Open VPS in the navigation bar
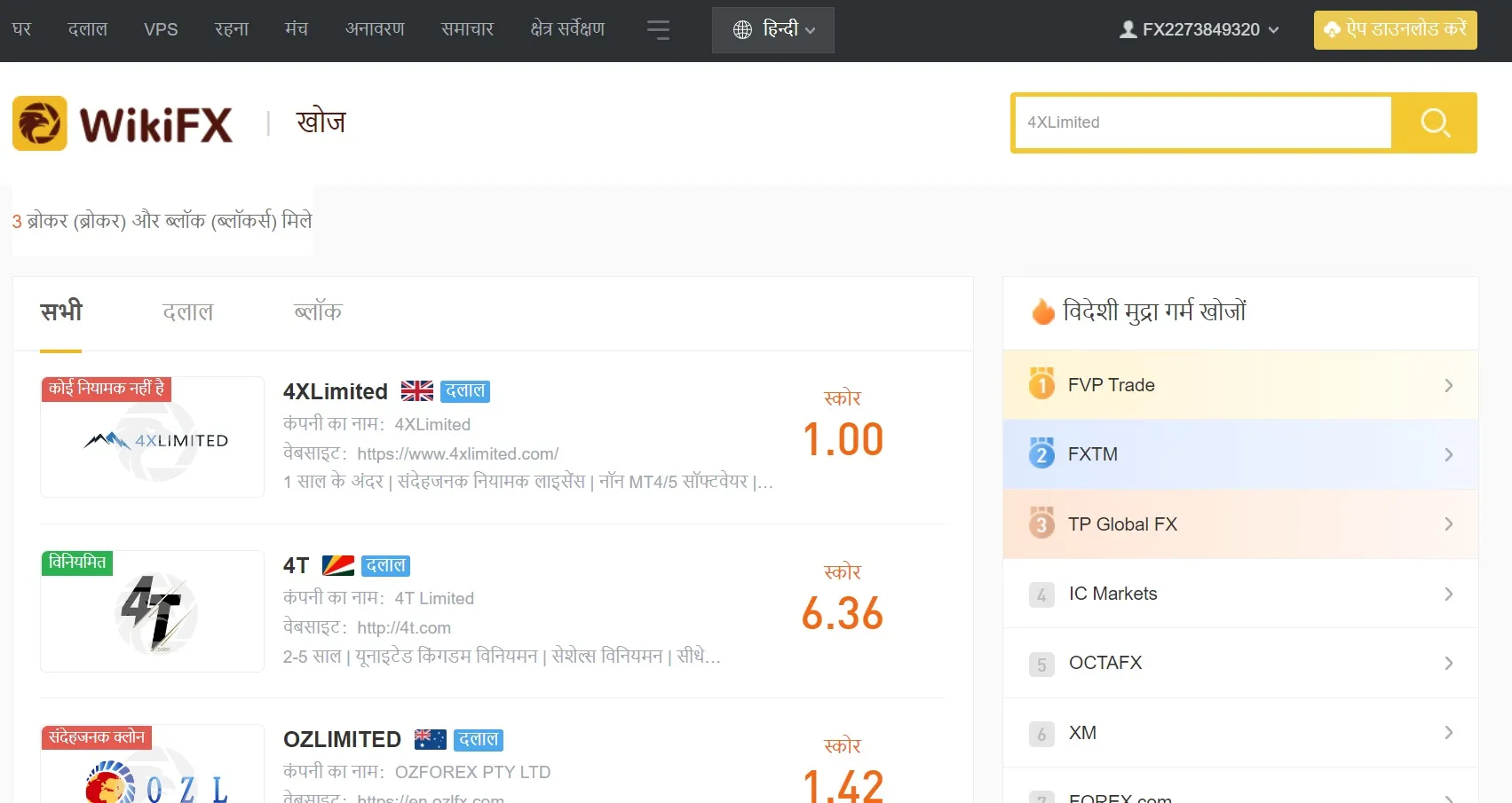Image resolution: width=1512 pixels, height=803 pixels. click(161, 29)
